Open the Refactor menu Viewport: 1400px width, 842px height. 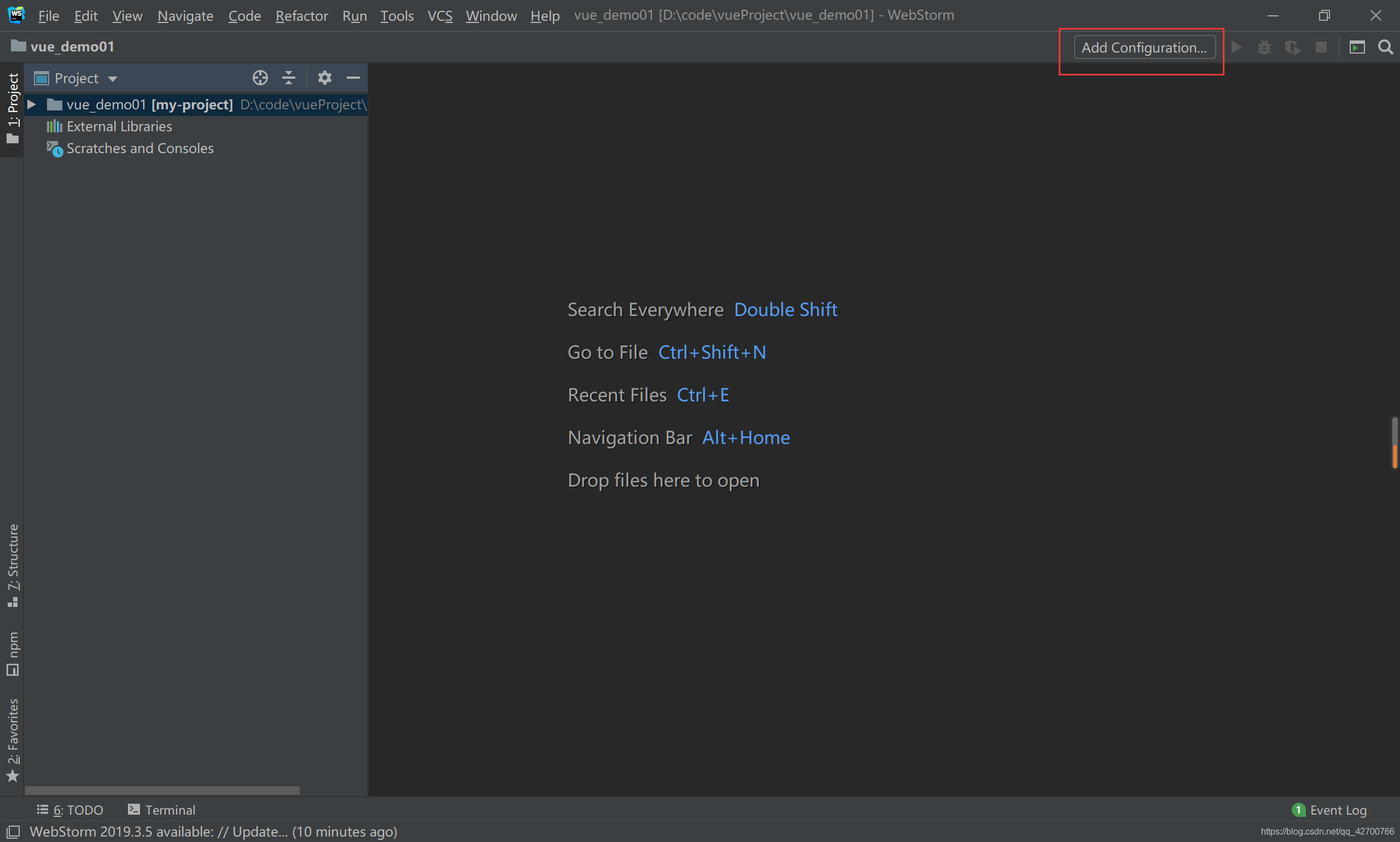[301, 15]
